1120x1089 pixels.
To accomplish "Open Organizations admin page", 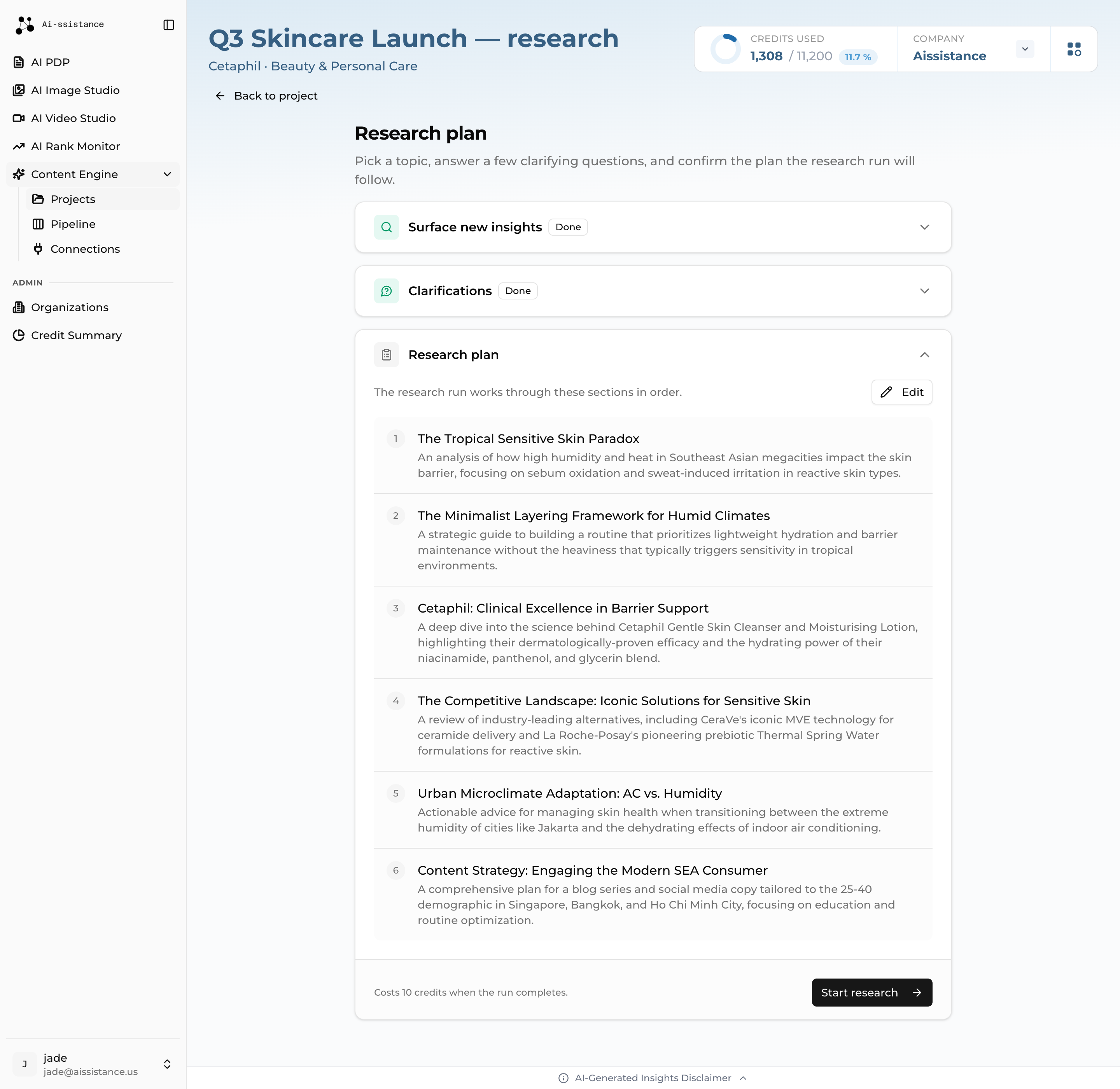I will [x=93, y=307].
